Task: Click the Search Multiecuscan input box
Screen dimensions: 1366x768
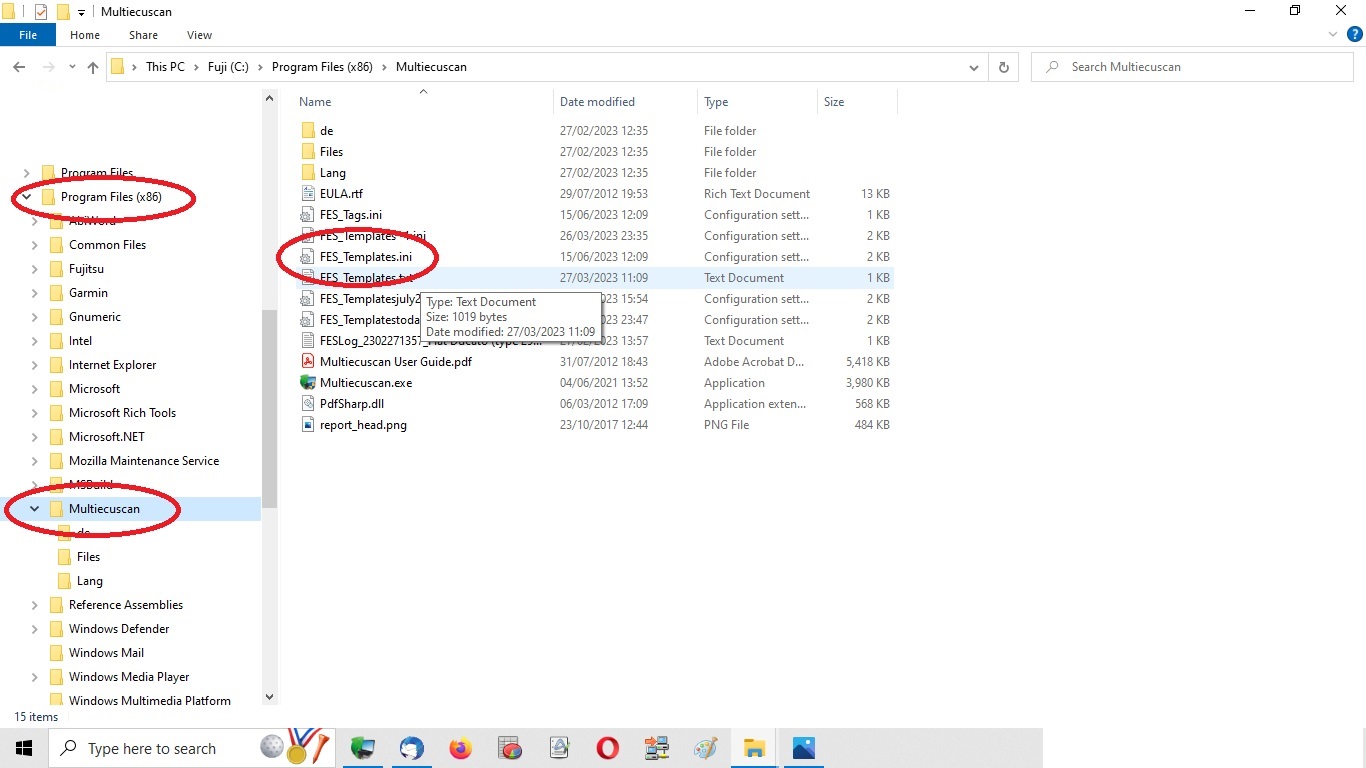Action: [x=1192, y=67]
